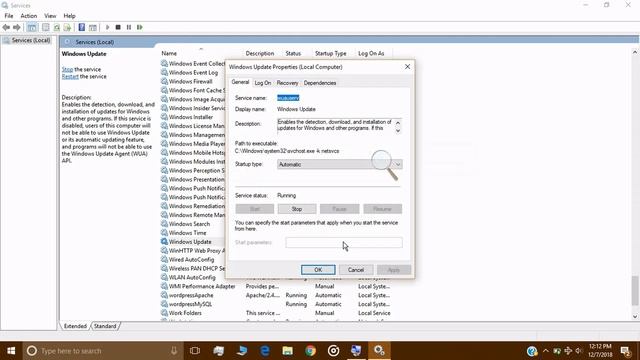This screenshot has width=640, height=360.
Task: Select the WLAN AutoConfig service row
Action: [x=192, y=277]
